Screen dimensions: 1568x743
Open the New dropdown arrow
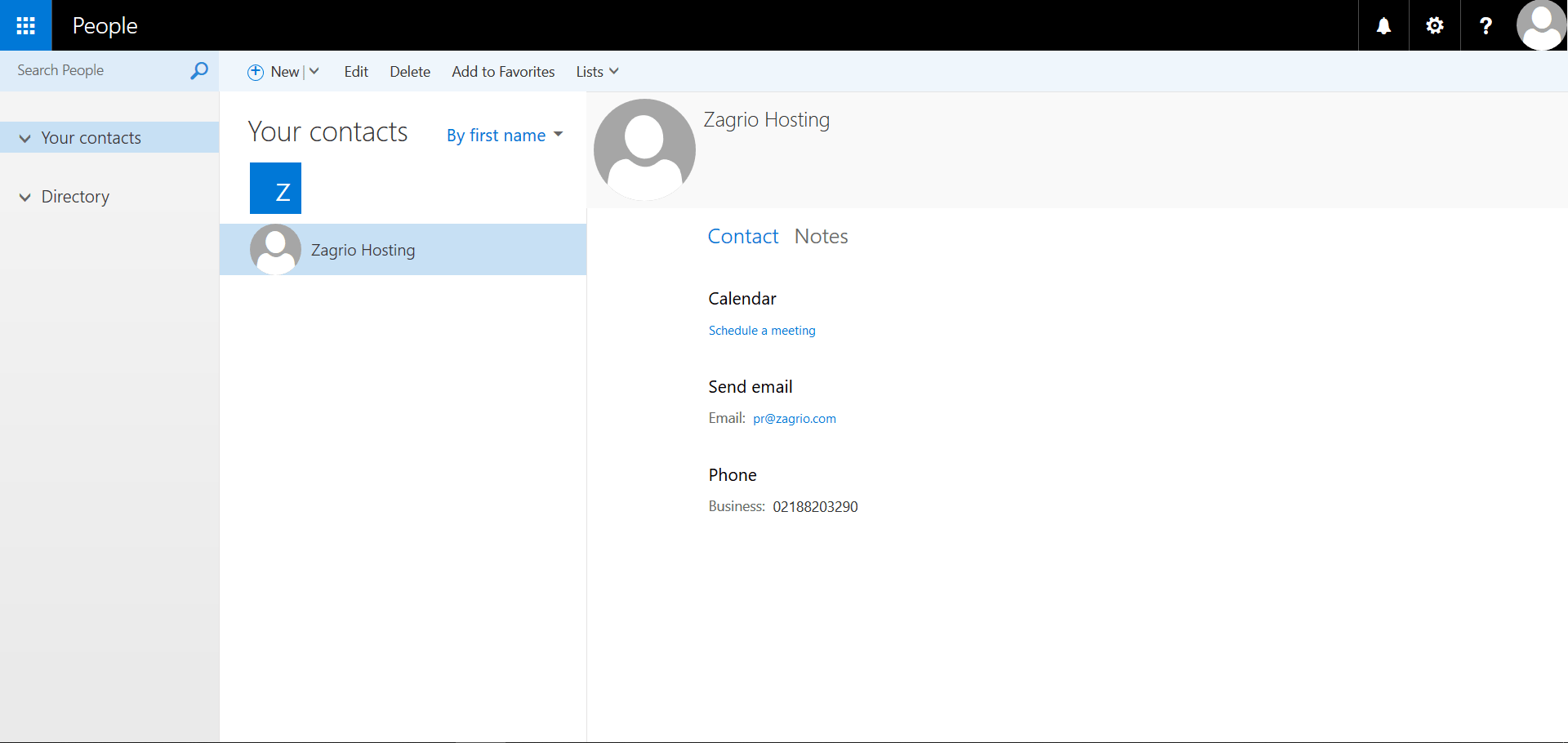tap(314, 72)
